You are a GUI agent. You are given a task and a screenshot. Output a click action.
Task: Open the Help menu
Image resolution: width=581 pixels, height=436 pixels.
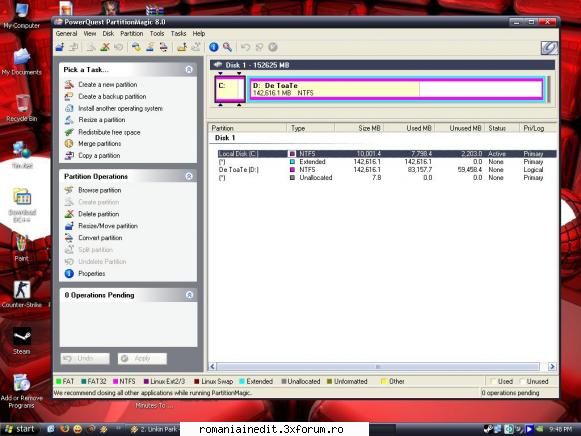[x=199, y=34]
